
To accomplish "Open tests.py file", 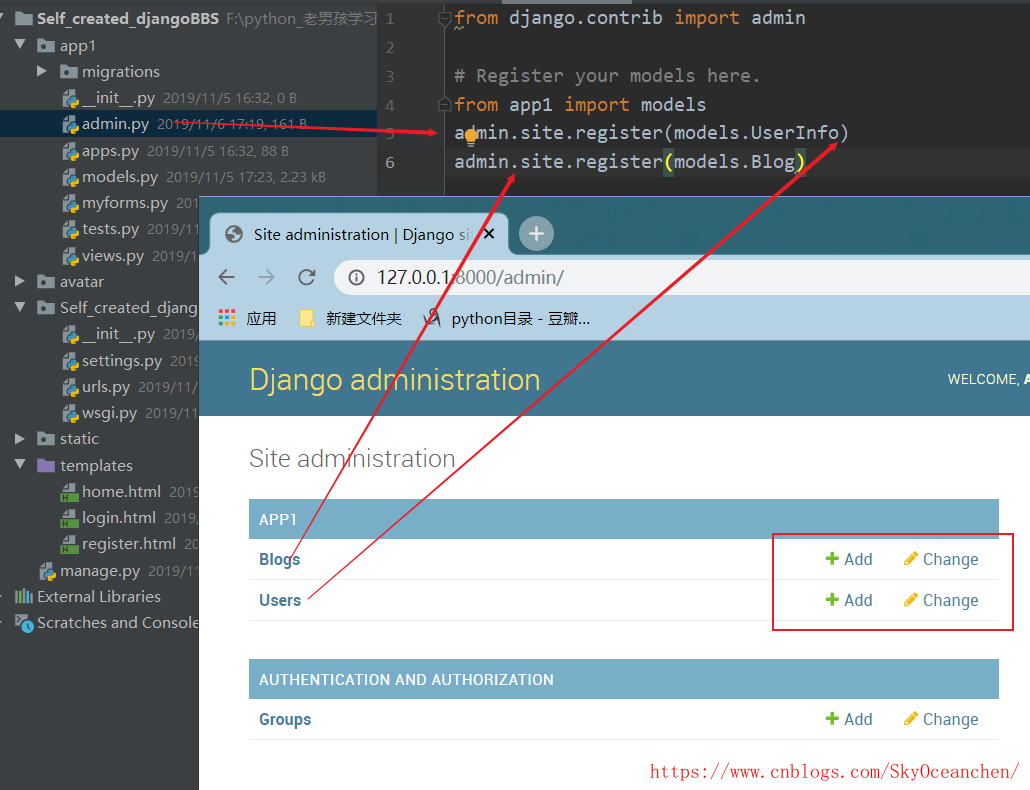I will [x=110, y=229].
